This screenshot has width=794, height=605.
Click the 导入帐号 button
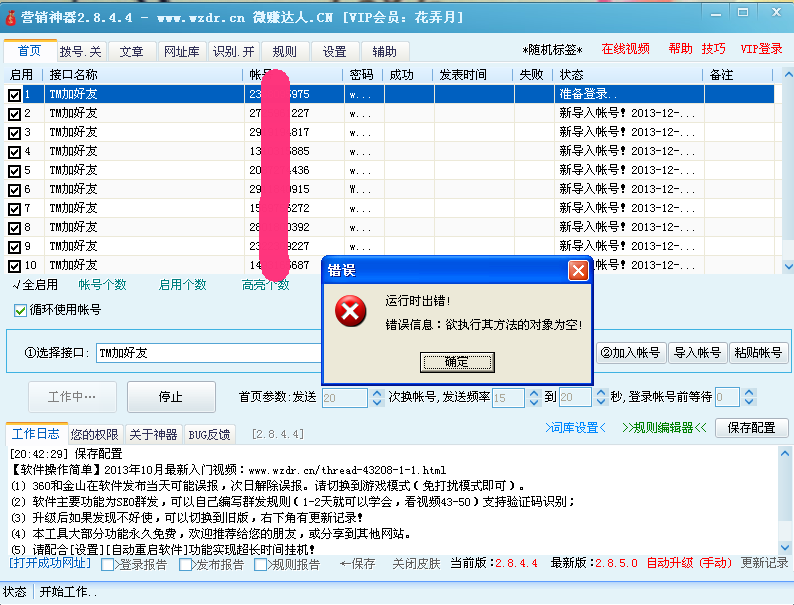(697, 353)
